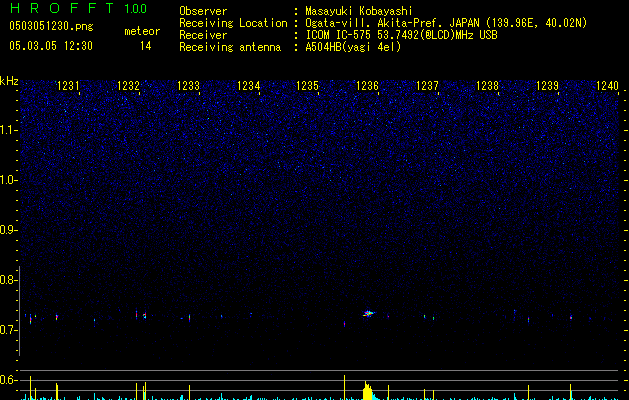629x400 pixels.
Task: Click the Receiver label in header
Action: pyautogui.click(x=203, y=35)
